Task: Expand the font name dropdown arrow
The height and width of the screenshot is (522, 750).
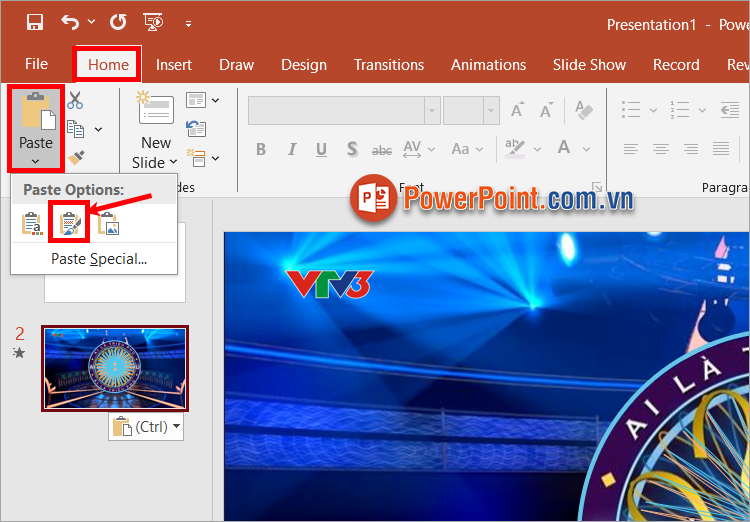Action: tap(432, 111)
